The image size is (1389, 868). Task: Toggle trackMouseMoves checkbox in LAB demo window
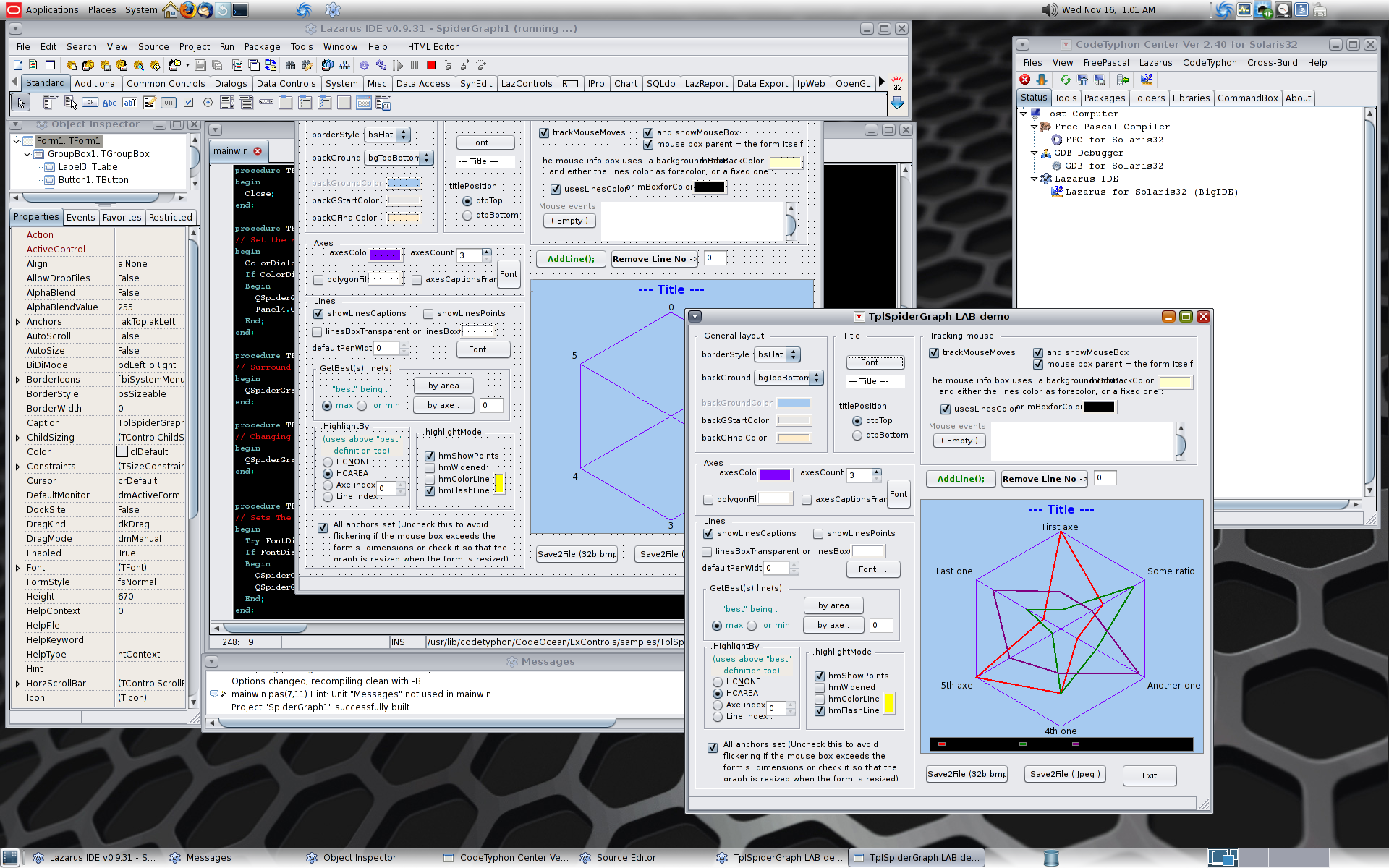[x=934, y=353]
